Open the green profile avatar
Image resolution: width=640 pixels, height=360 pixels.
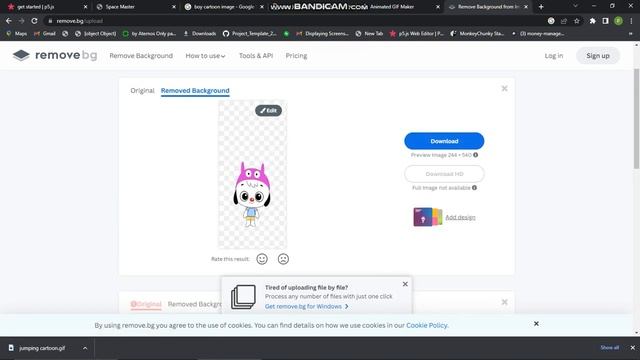click(x=618, y=21)
